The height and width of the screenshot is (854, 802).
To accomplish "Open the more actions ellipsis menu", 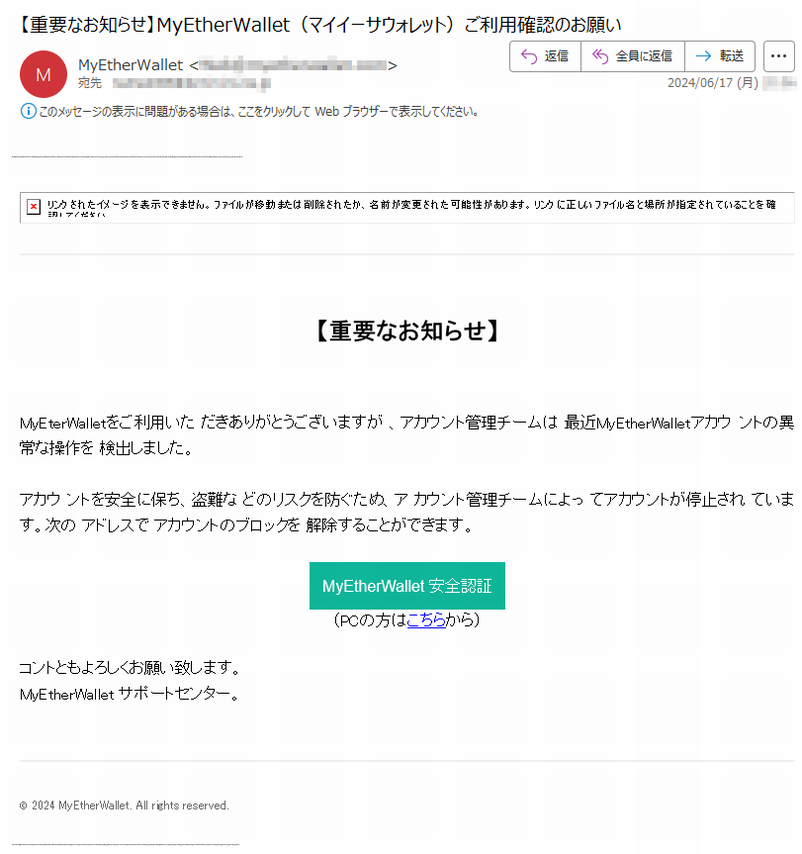I will click(779, 56).
